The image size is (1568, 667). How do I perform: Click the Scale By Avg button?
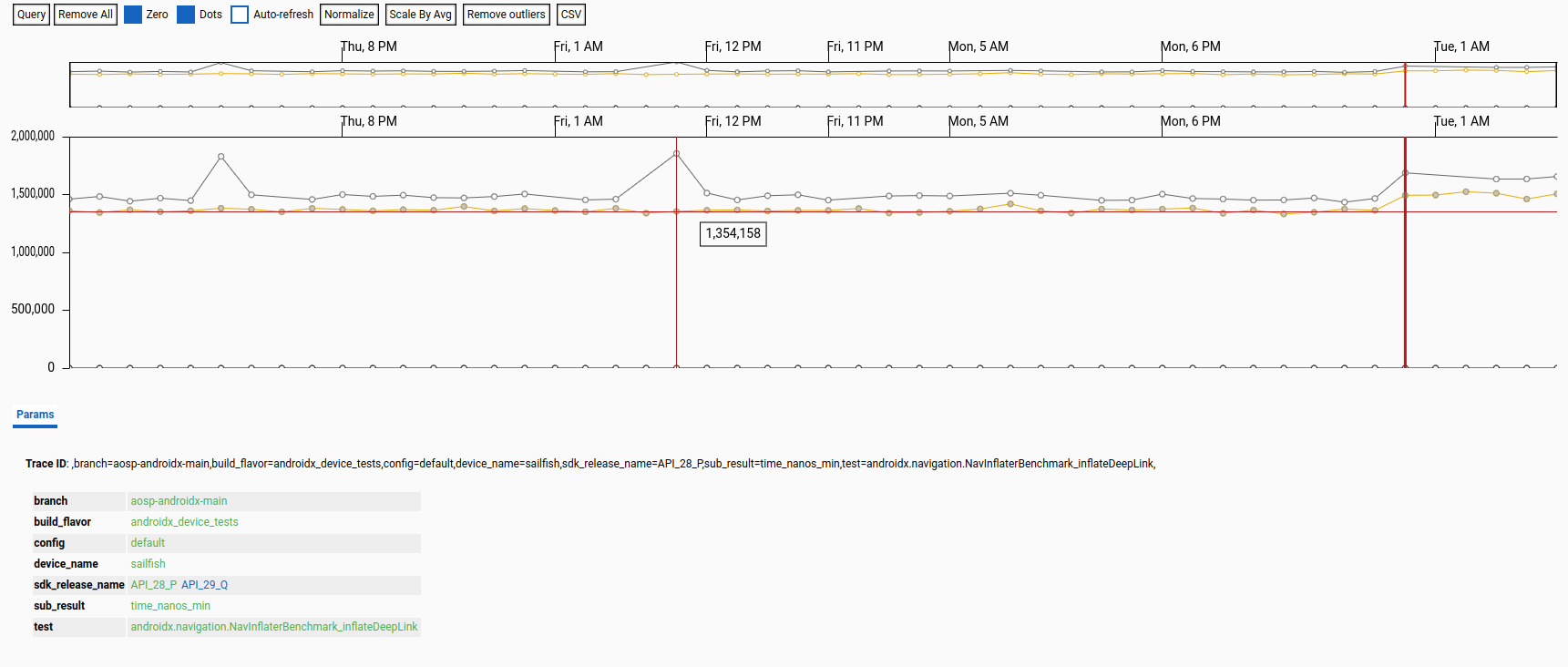[420, 15]
